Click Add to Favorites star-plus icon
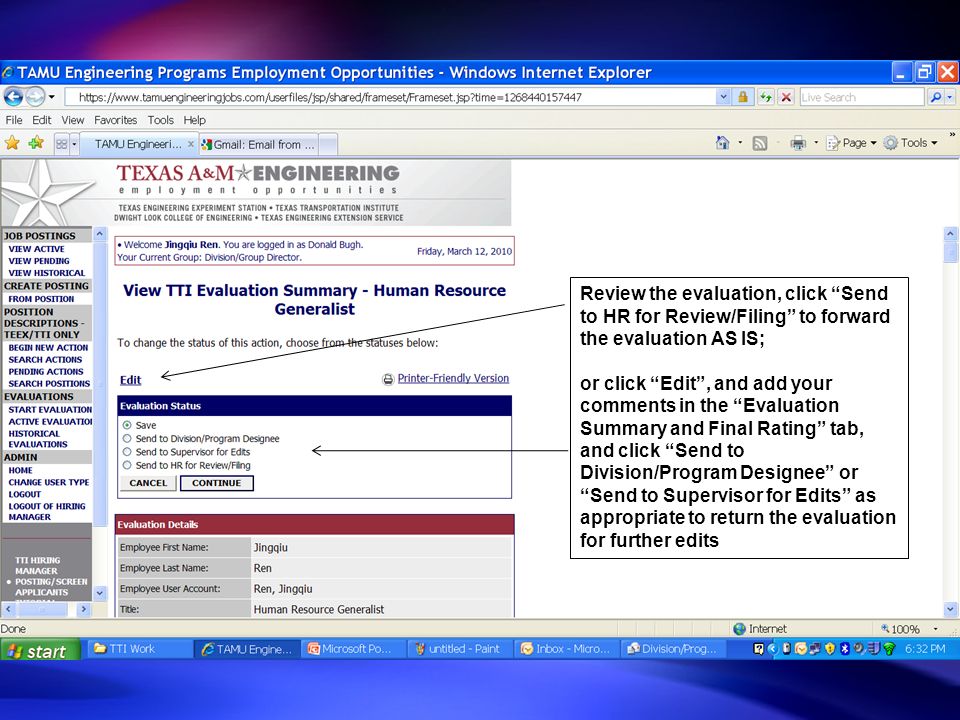This screenshot has height=720, width=960. click(x=36, y=143)
